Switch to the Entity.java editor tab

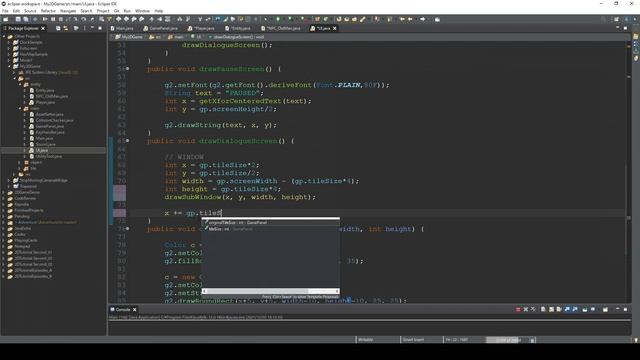tap(238, 29)
